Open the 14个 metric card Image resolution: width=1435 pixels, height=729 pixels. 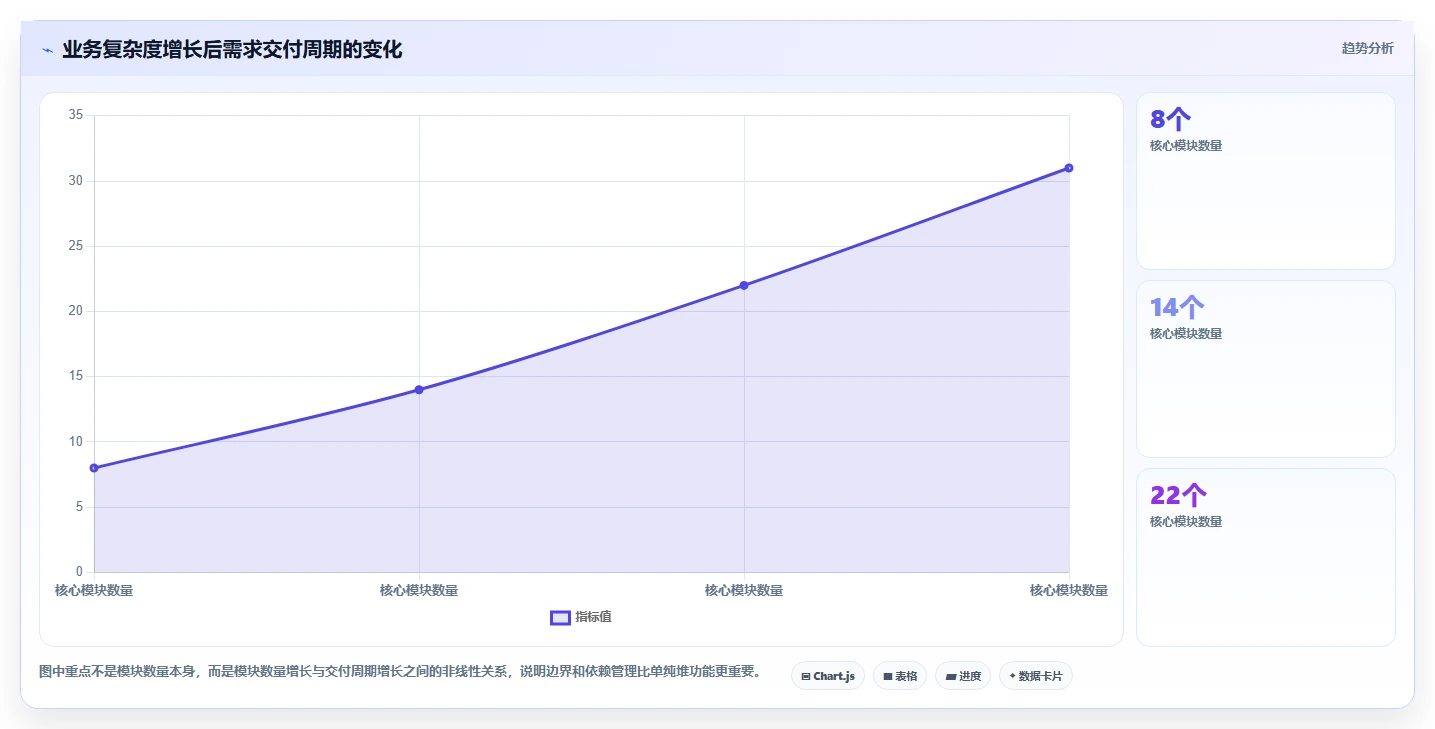[x=1265, y=369]
